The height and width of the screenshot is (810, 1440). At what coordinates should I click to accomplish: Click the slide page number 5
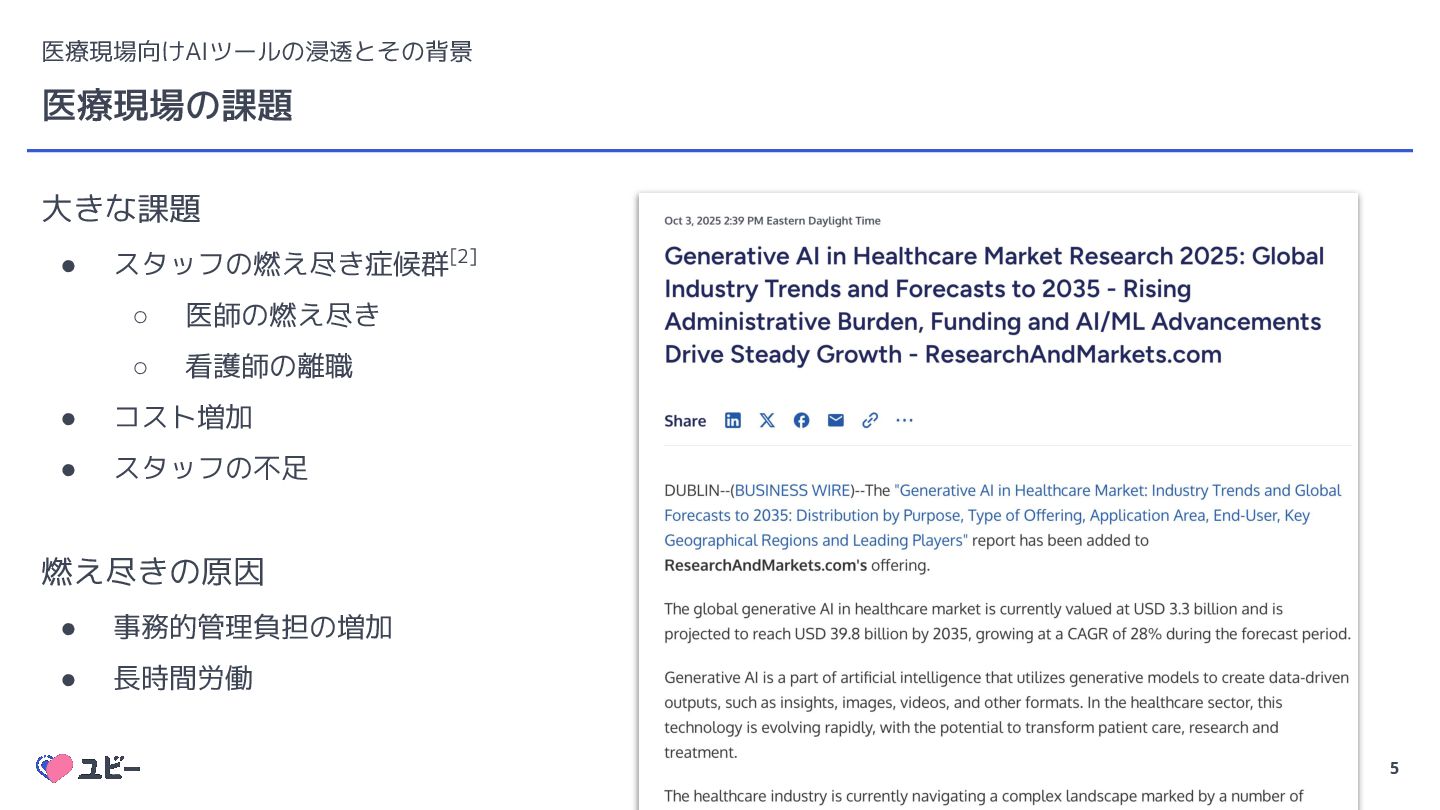coord(1394,769)
